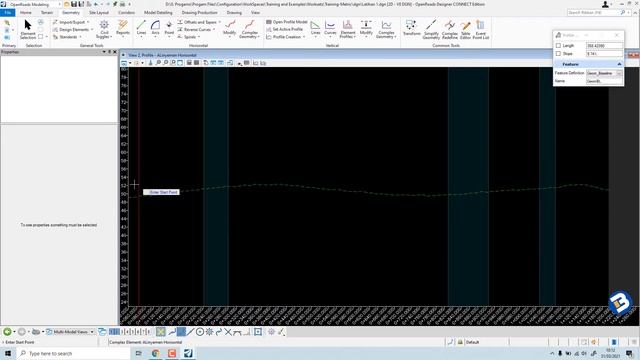
Task: Click the Windows Start button
Action: (x=8, y=353)
